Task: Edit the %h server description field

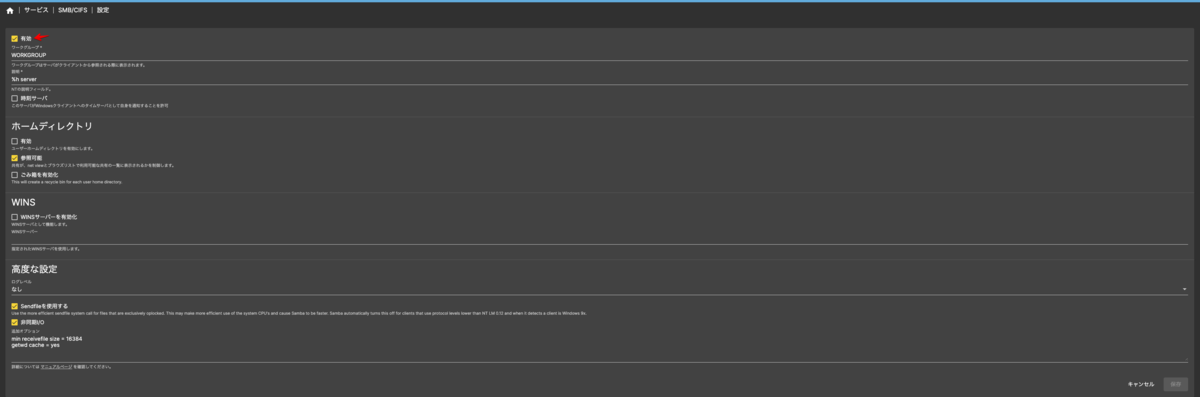Action: (600, 79)
